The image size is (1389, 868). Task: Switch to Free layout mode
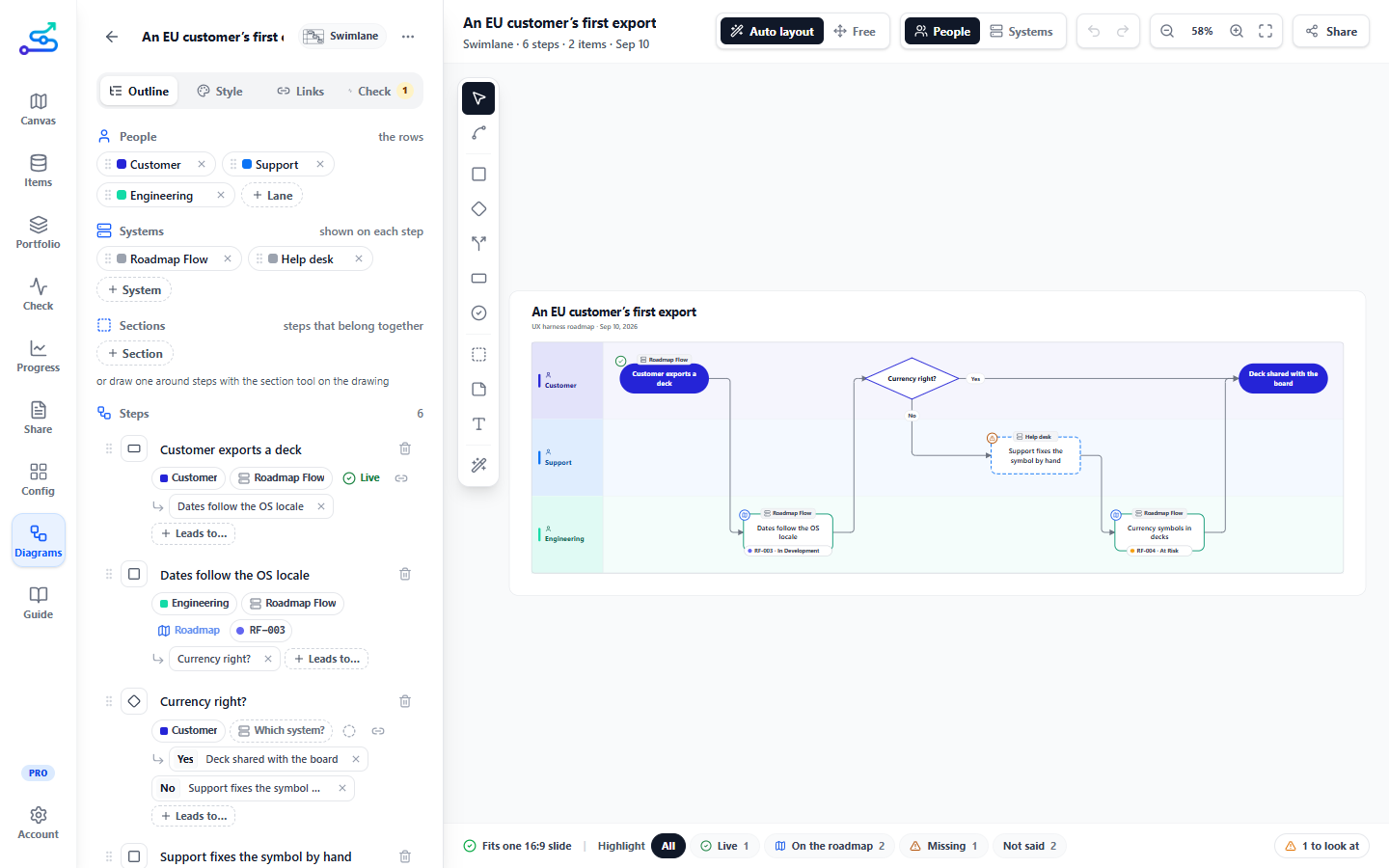click(855, 32)
